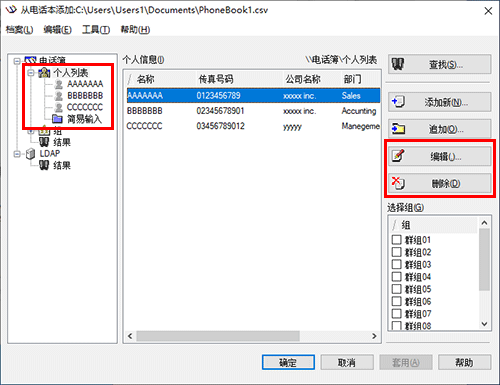
Task: Click the pencil icon on 编辑 button
Action: [398, 156]
